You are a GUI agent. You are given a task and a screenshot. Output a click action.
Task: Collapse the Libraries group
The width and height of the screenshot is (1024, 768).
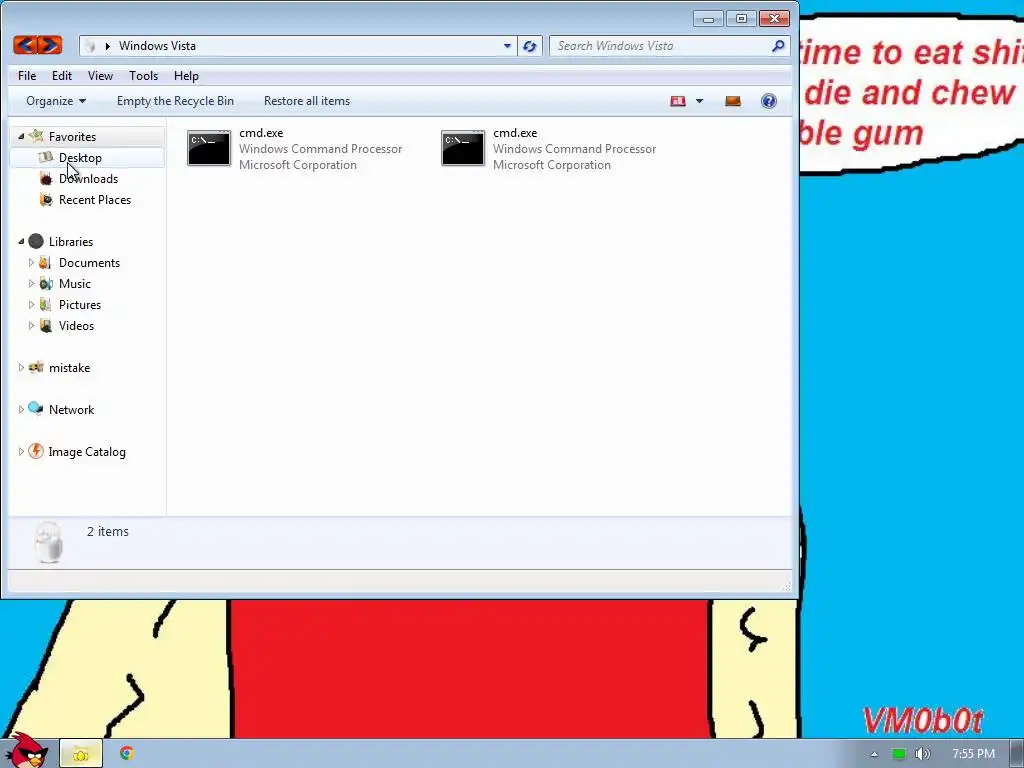21,242
